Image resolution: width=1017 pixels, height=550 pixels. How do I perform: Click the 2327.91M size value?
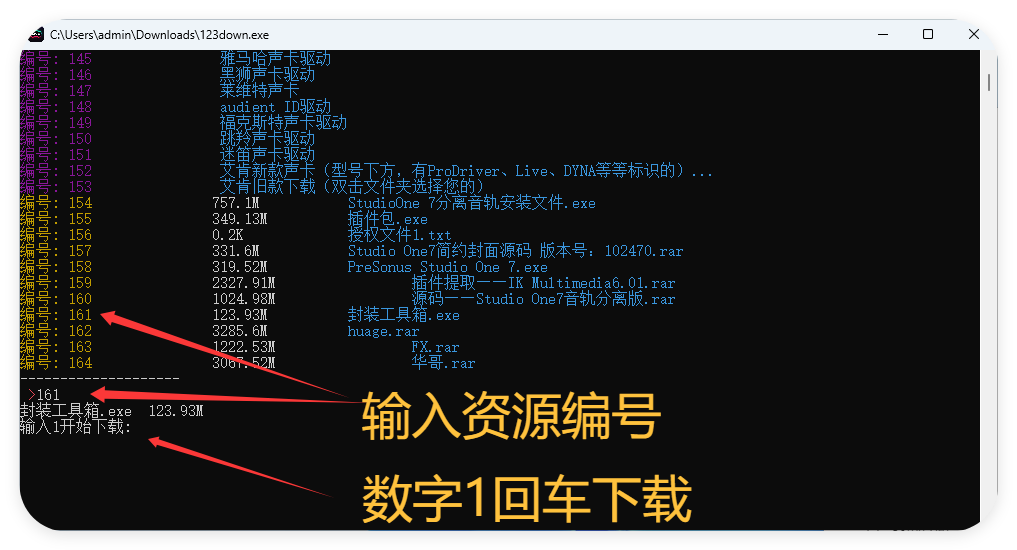click(243, 283)
